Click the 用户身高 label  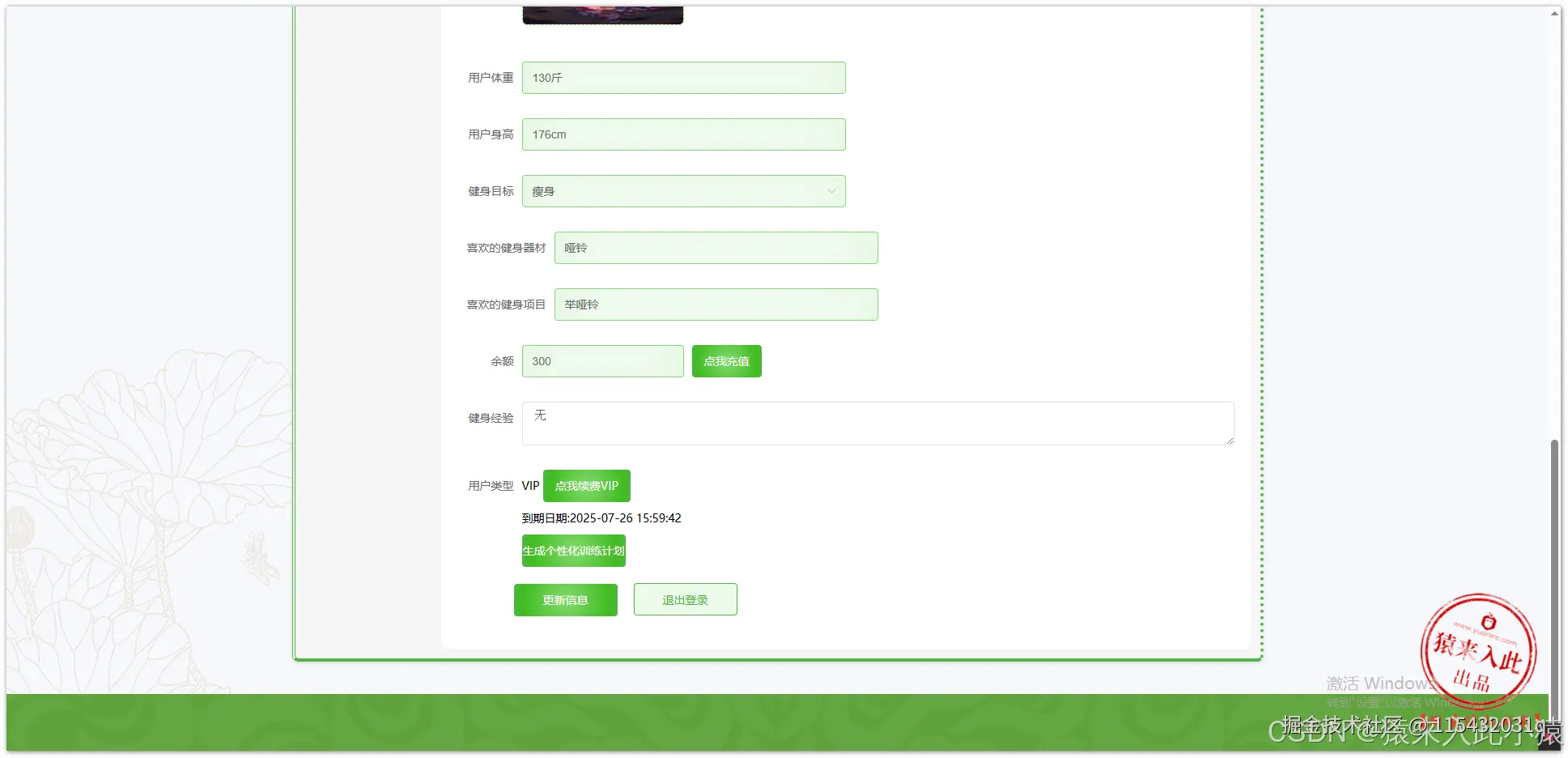coord(491,134)
